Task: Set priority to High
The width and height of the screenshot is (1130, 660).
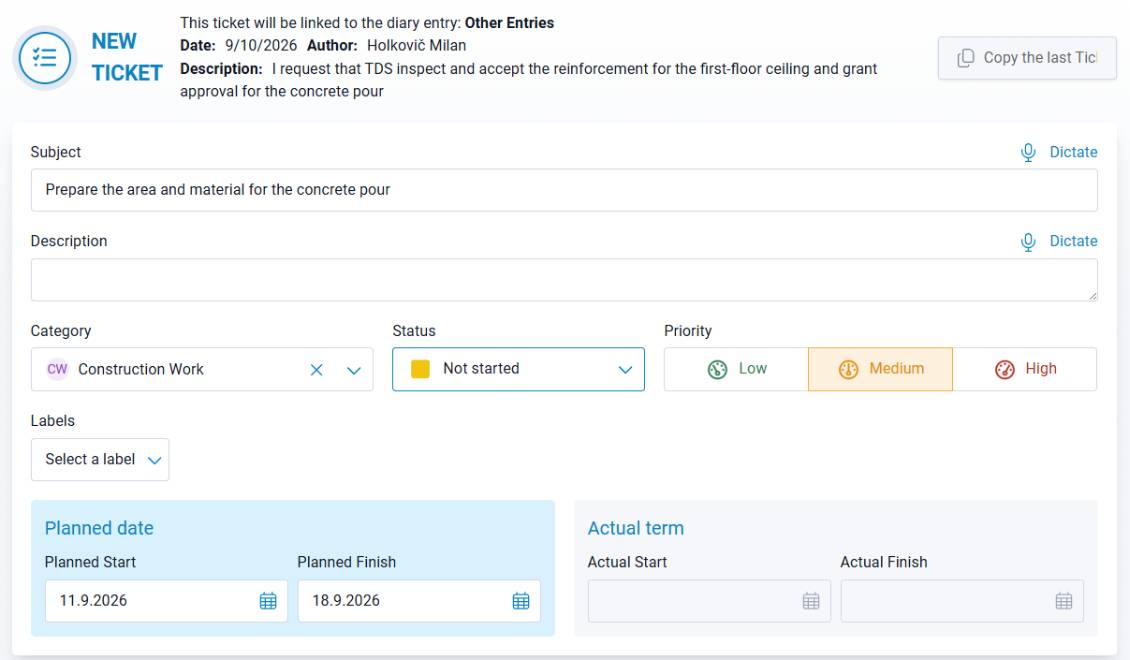Action: coord(1025,369)
